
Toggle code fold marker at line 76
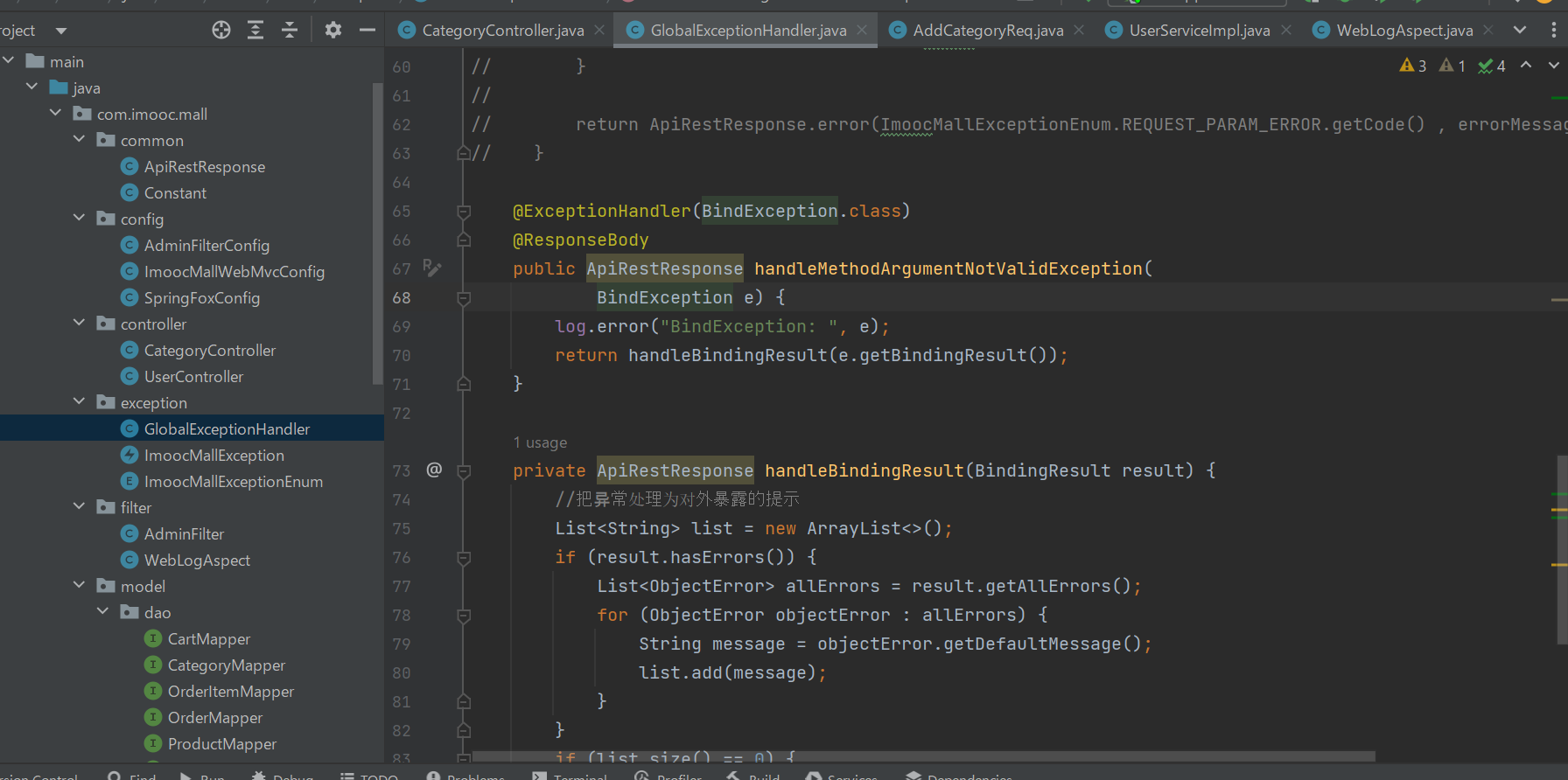click(x=464, y=558)
